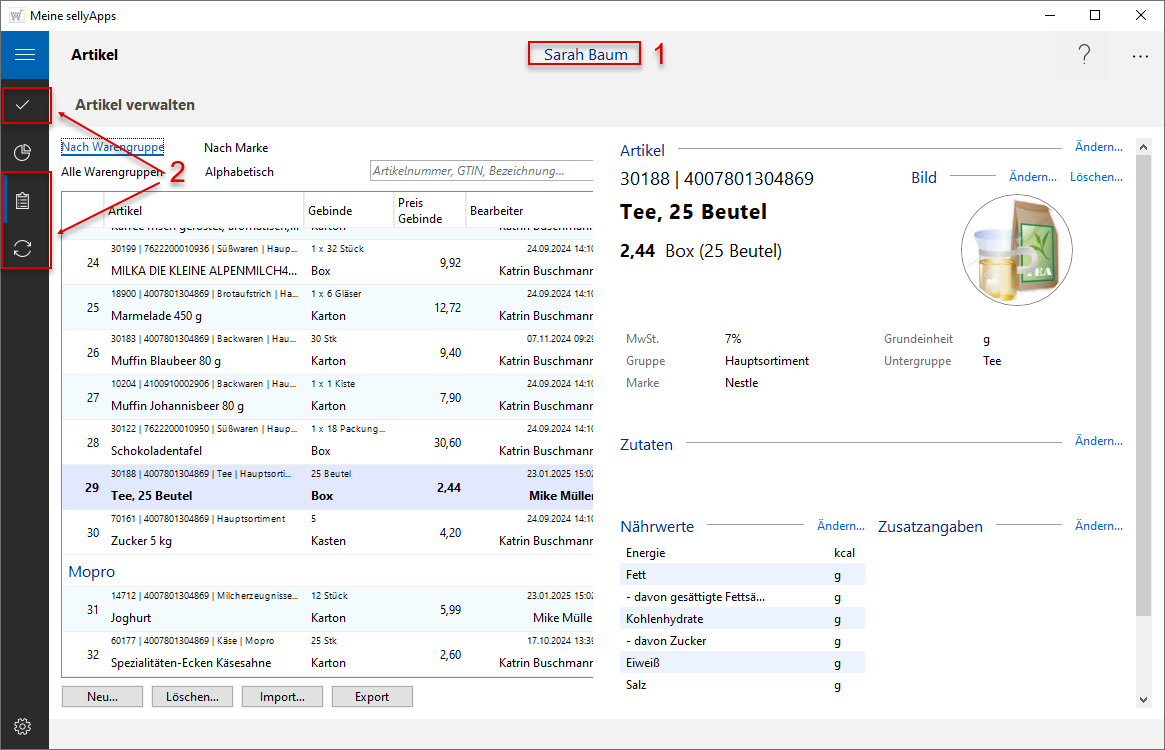This screenshot has width=1165, height=750.
Task: Open the hamburger navigation menu
Action: [x=24, y=55]
